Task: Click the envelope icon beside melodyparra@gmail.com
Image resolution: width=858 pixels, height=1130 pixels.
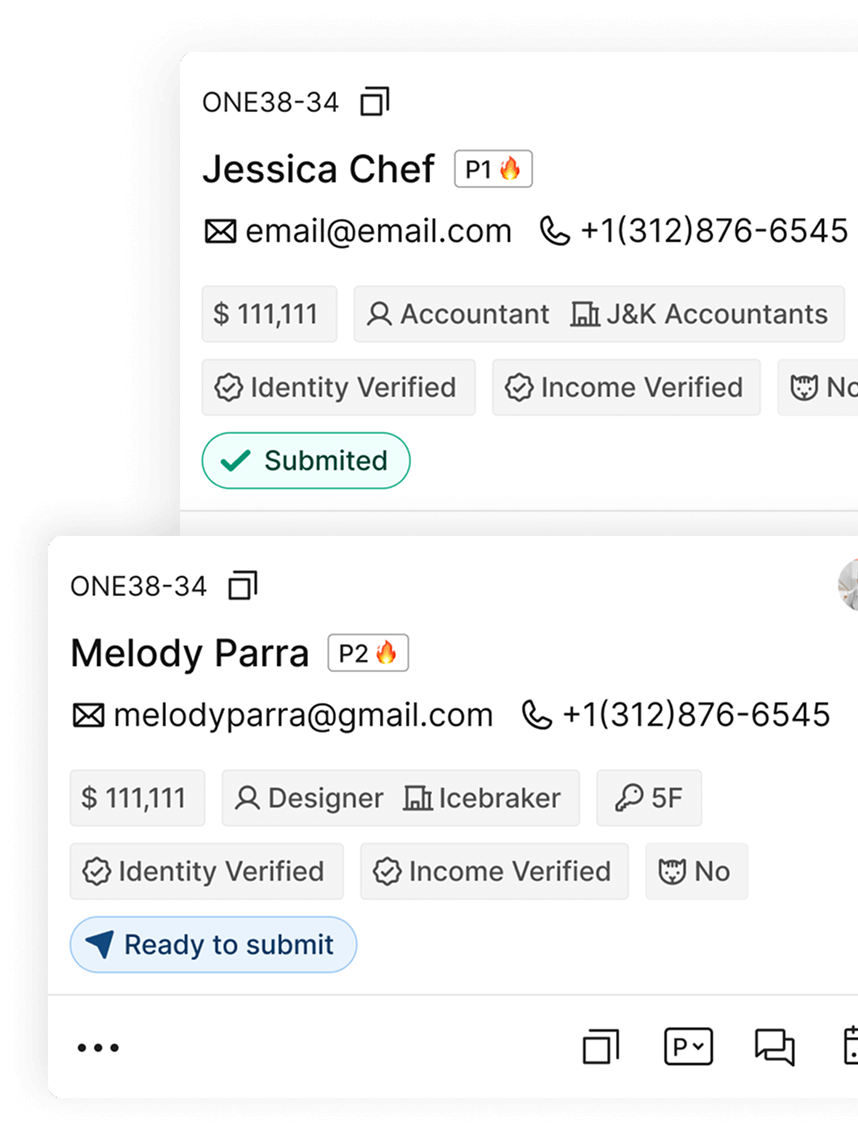Action: (x=88, y=716)
